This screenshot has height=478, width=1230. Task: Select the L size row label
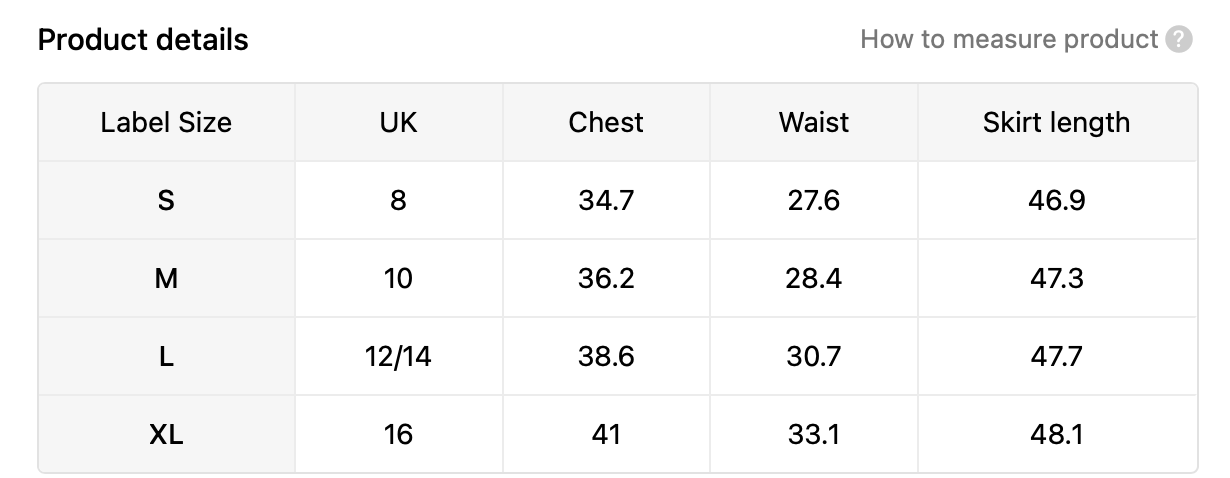(166, 356)
